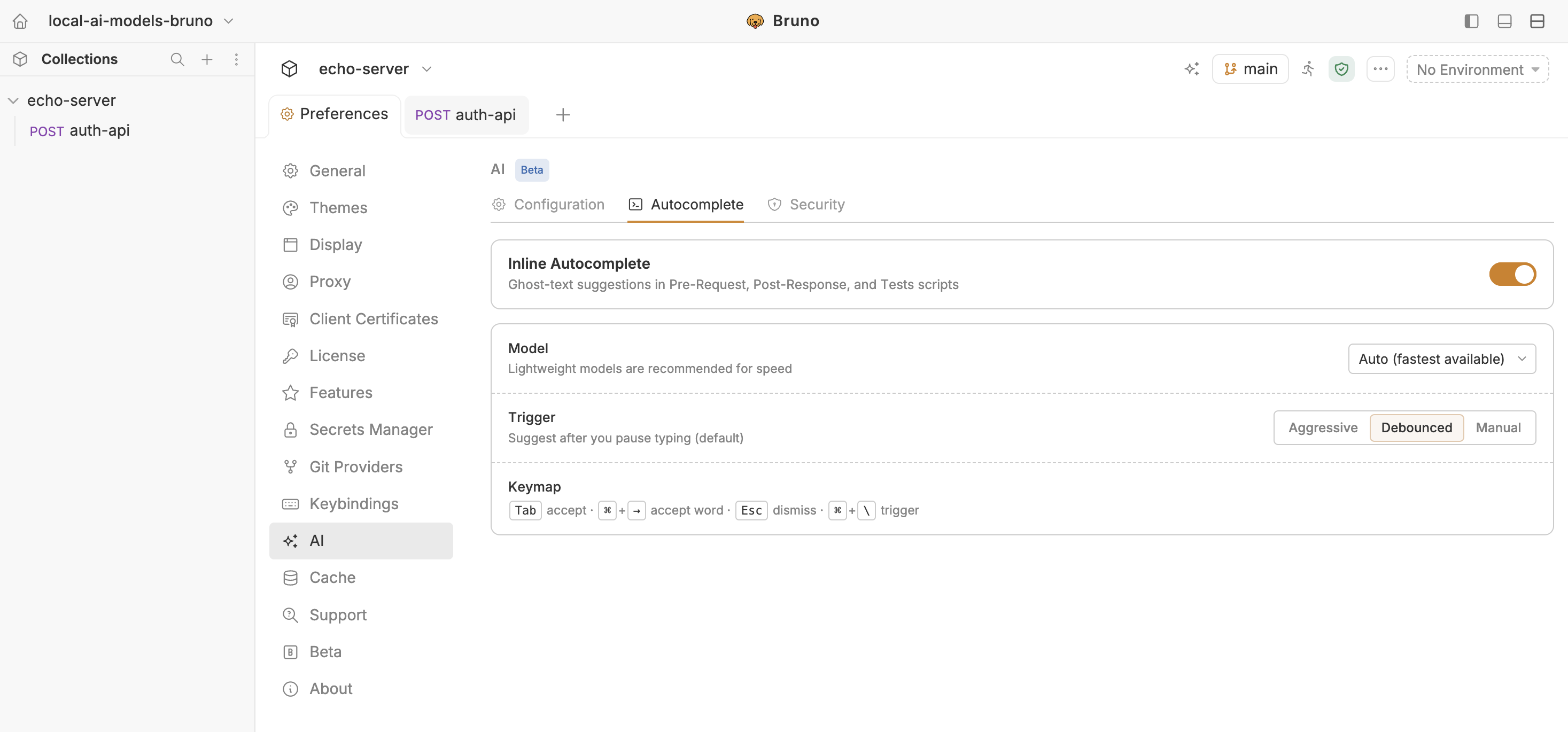Click the Inline Autocomplete heading

[x=579, y=263]
